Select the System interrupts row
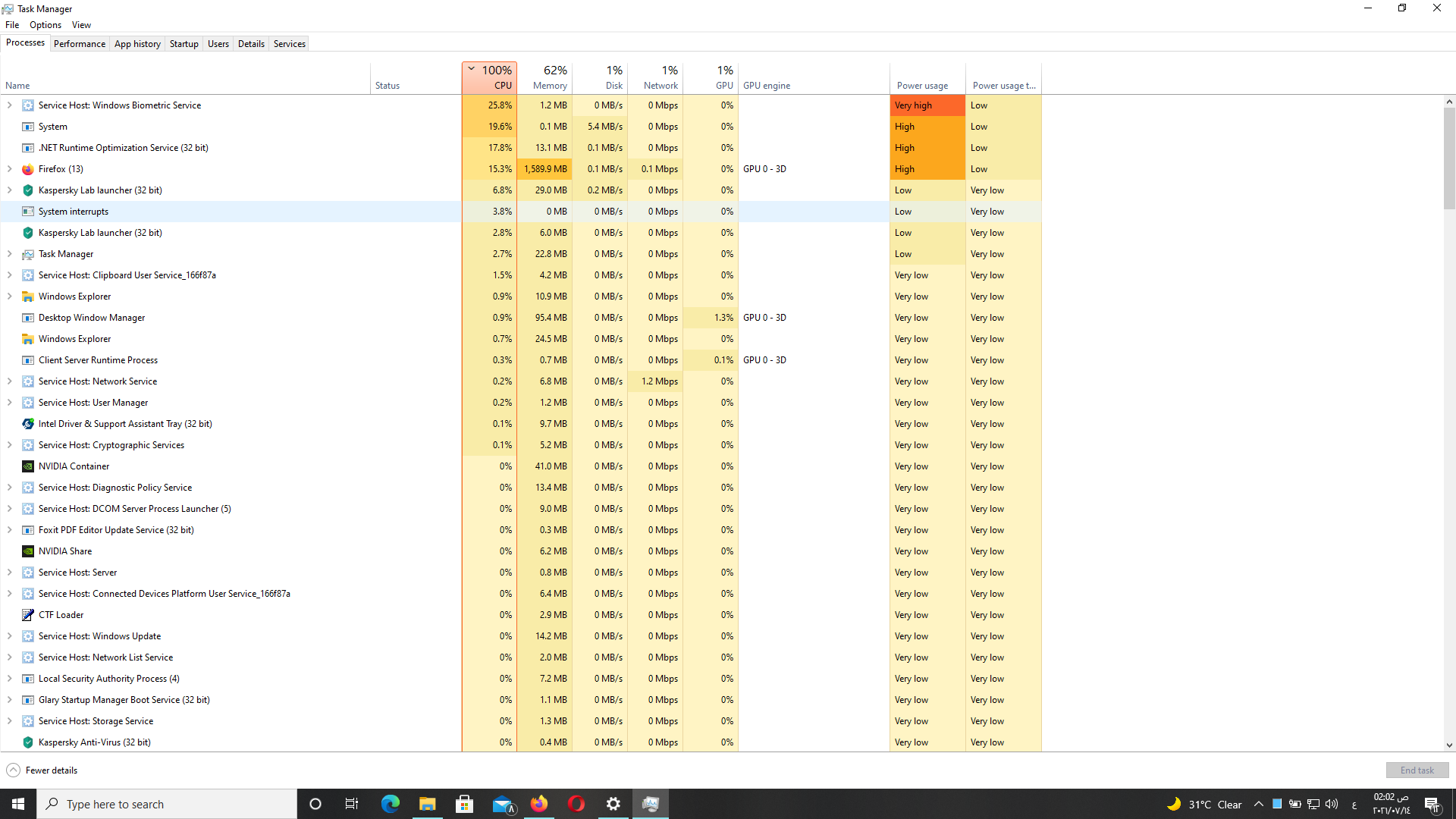Viewport: 1456px width, 819px height. [520, 212]
